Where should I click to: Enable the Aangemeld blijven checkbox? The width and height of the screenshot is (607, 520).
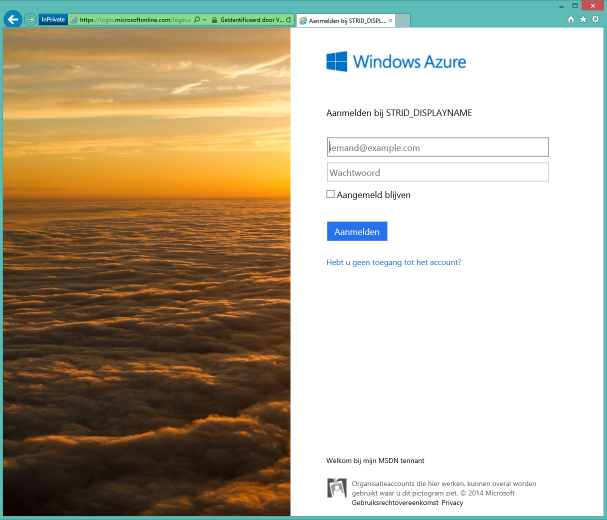tap(331, 195)
